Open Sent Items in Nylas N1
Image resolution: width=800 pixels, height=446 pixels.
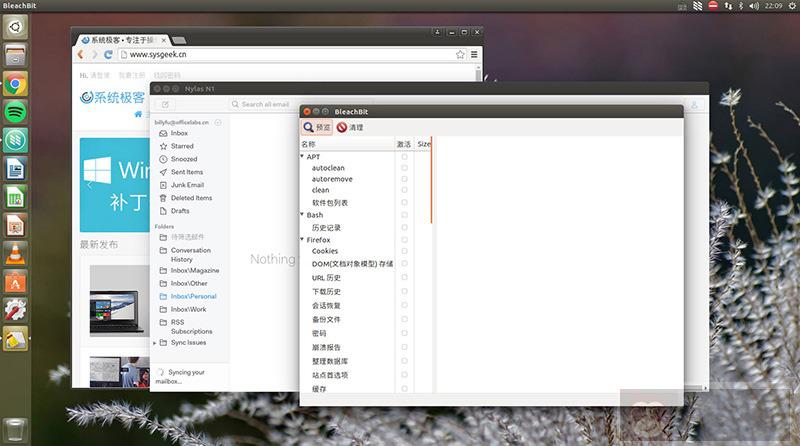pos(187,172)
